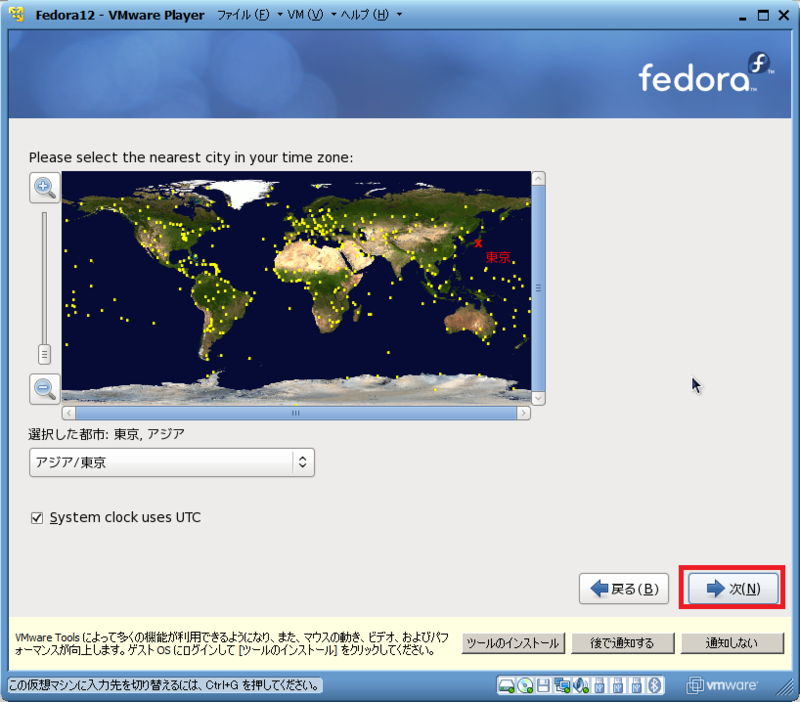The image size is (800, 702).
Task: Zoom in on the world map
Action: 45,187
